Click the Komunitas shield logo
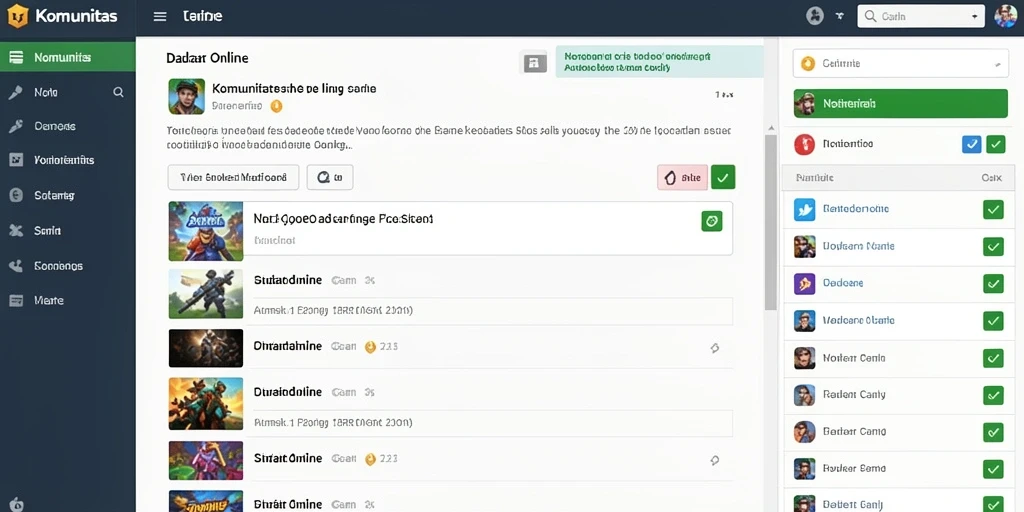Viewport: 1024px width, 512px height. click(18, 16)
